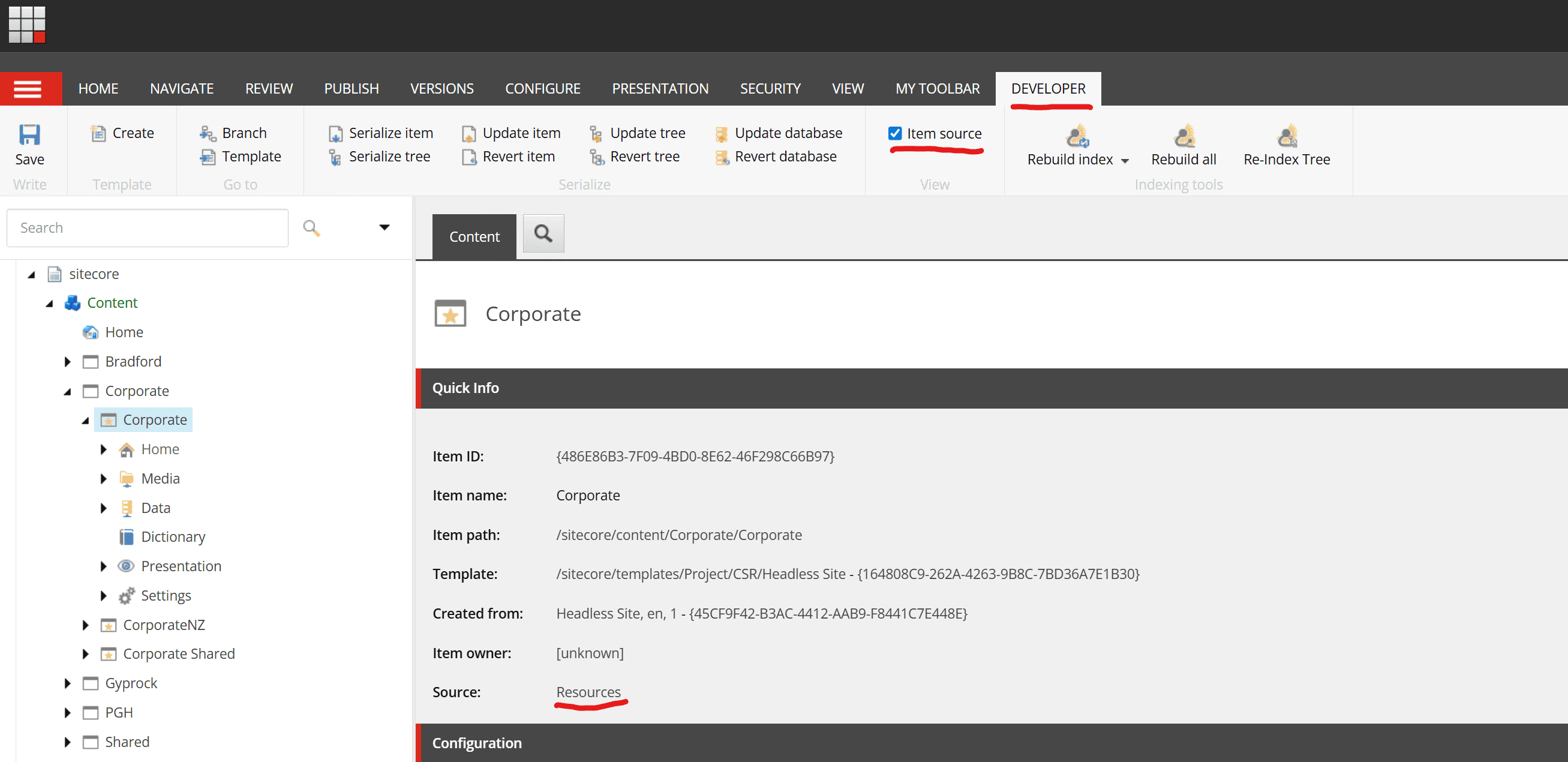Click the search magnifier beside Content tab
Screen dimensions: 1568x762
[543, 234]
